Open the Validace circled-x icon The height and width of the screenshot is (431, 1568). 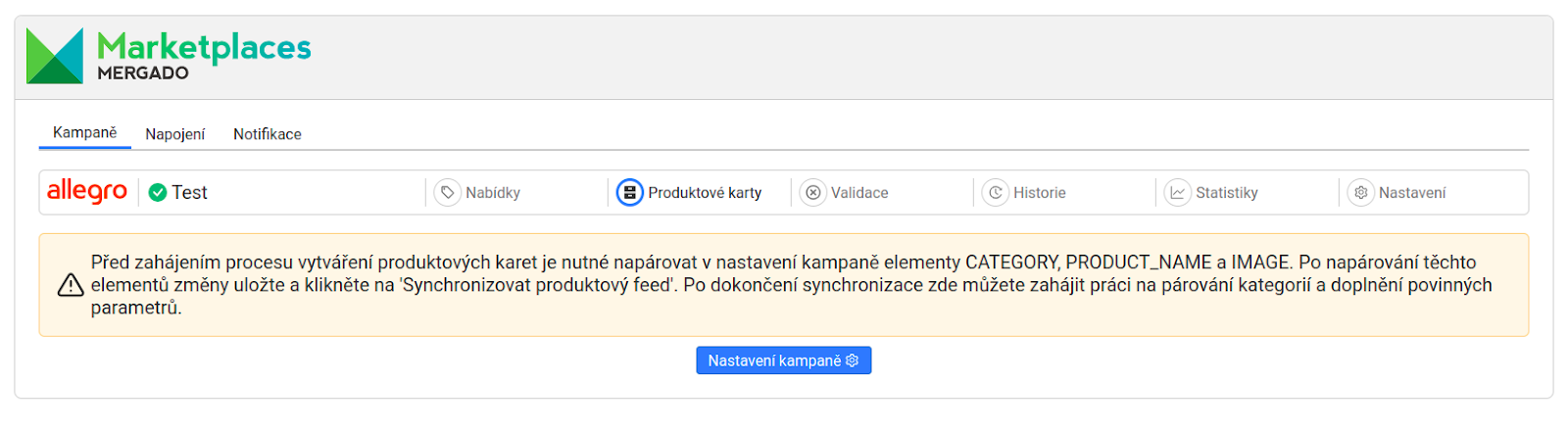tap(813, 193)
